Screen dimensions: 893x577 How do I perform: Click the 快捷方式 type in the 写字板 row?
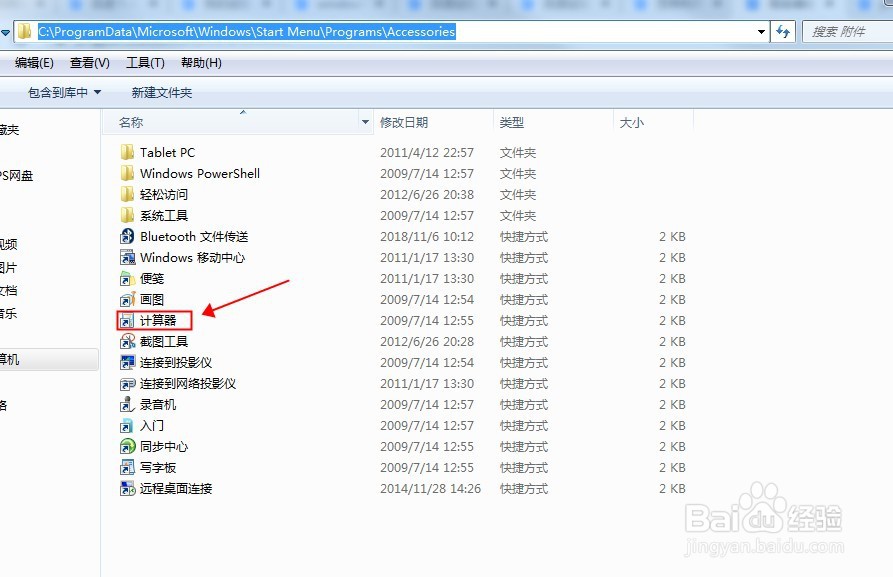pyautogui.click(x=524, y=468)
